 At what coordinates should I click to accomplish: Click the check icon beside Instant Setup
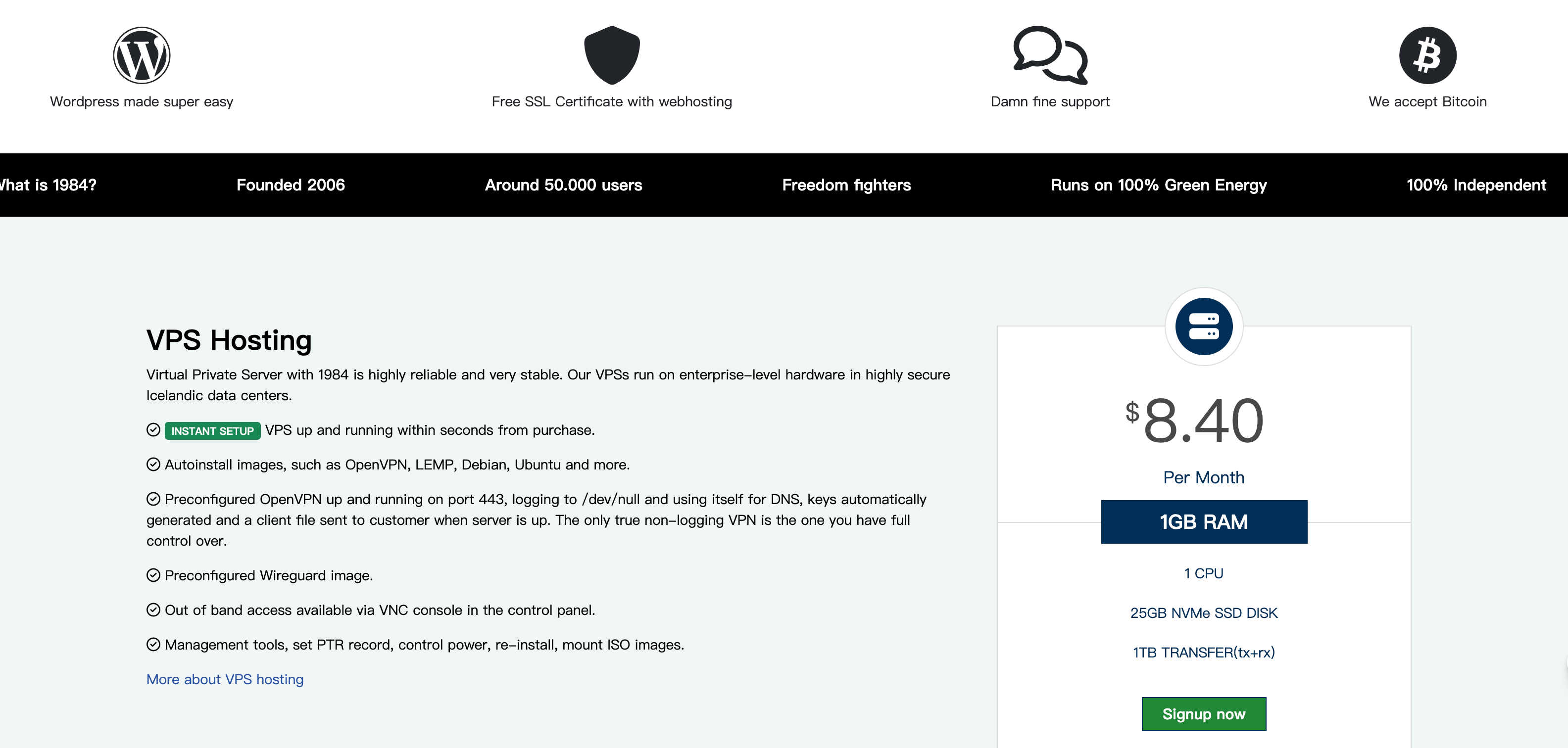(x=153, y=430)
